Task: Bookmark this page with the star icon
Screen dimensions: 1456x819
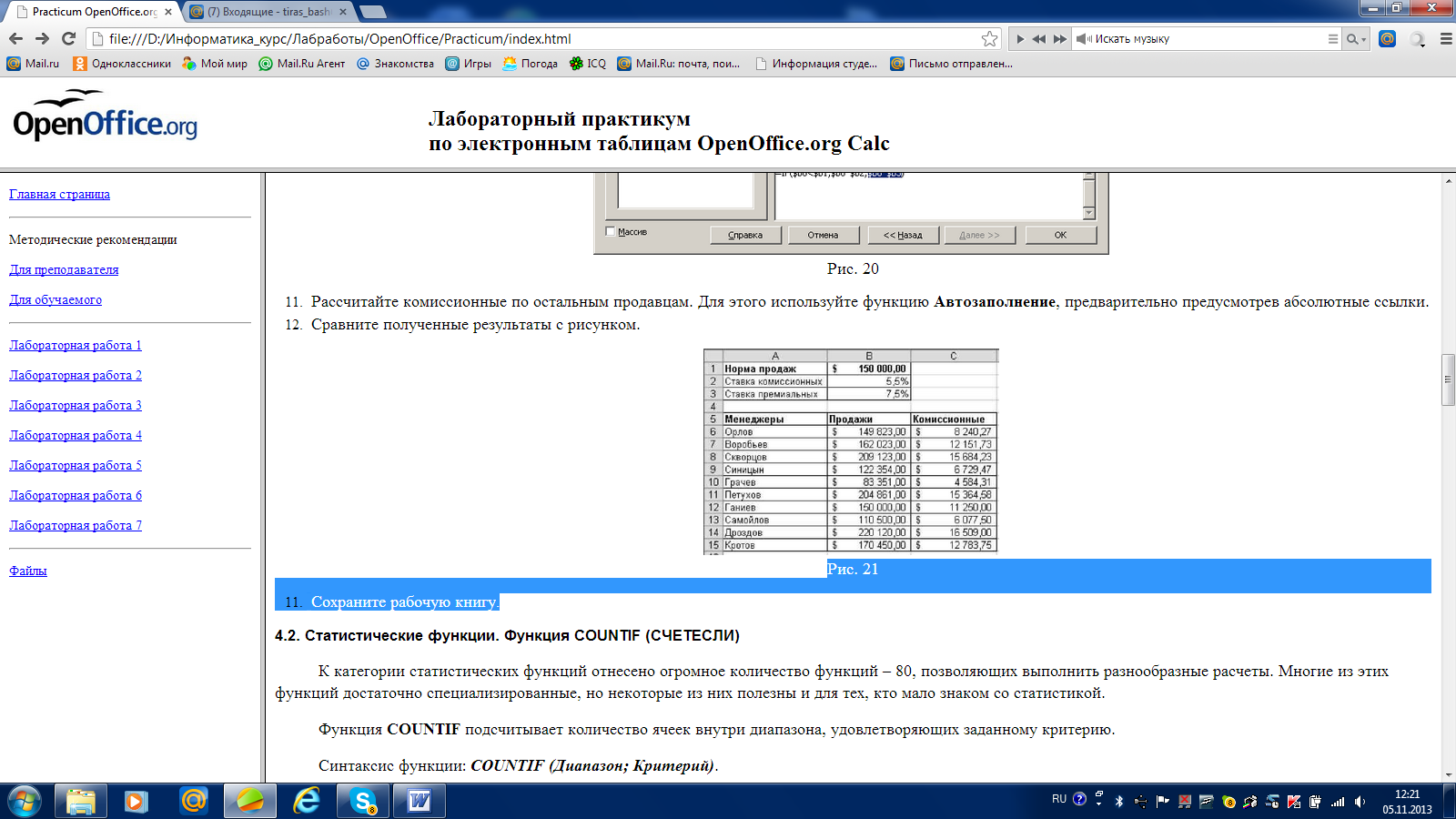Action: point(989,38)
